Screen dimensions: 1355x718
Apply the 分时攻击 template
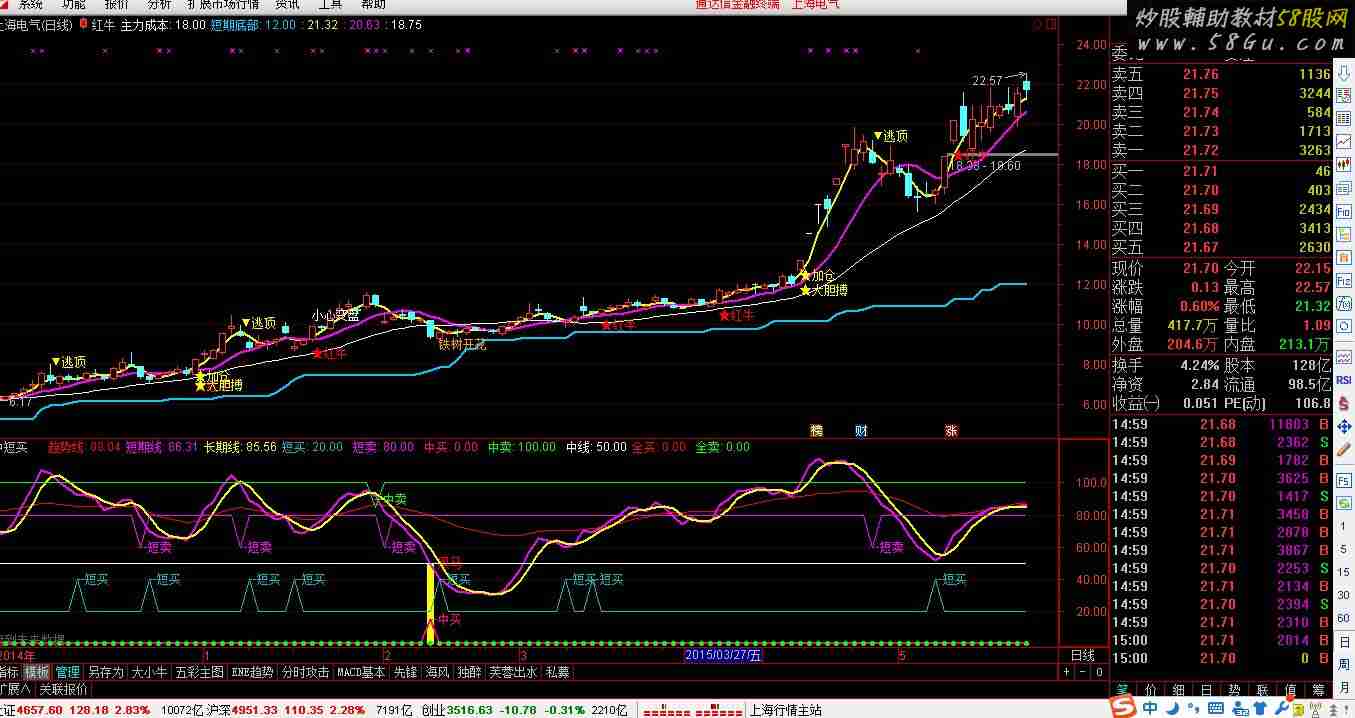[x=305, y=672]
